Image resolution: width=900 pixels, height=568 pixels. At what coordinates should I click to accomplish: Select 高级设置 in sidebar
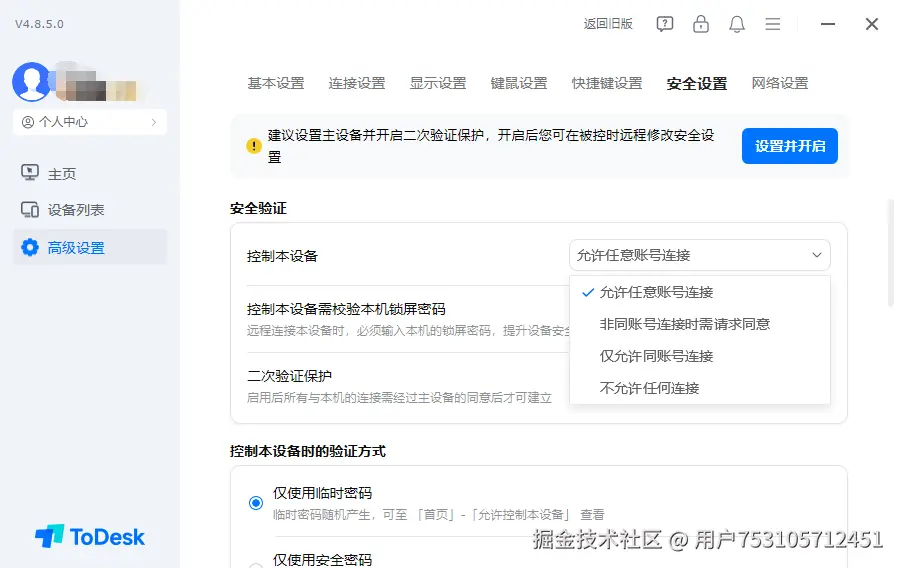pyautogui.click(x=90, y=247)
